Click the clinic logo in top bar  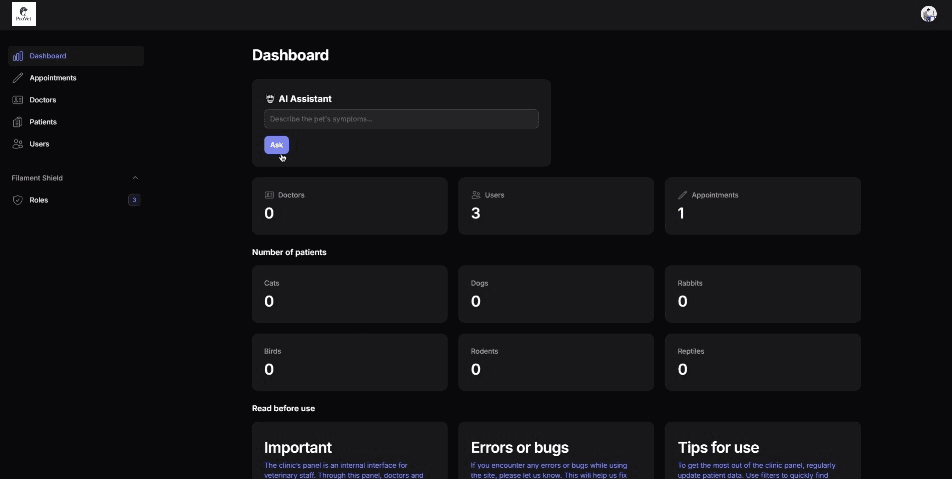(24, 14)
